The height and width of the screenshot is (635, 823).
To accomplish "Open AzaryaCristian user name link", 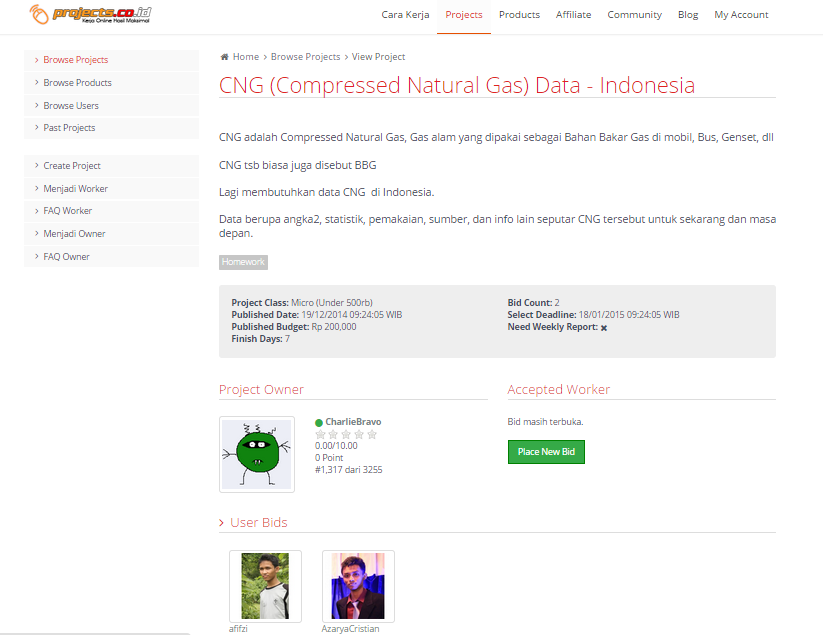I will pyautogui.click(x=350, y=629).
